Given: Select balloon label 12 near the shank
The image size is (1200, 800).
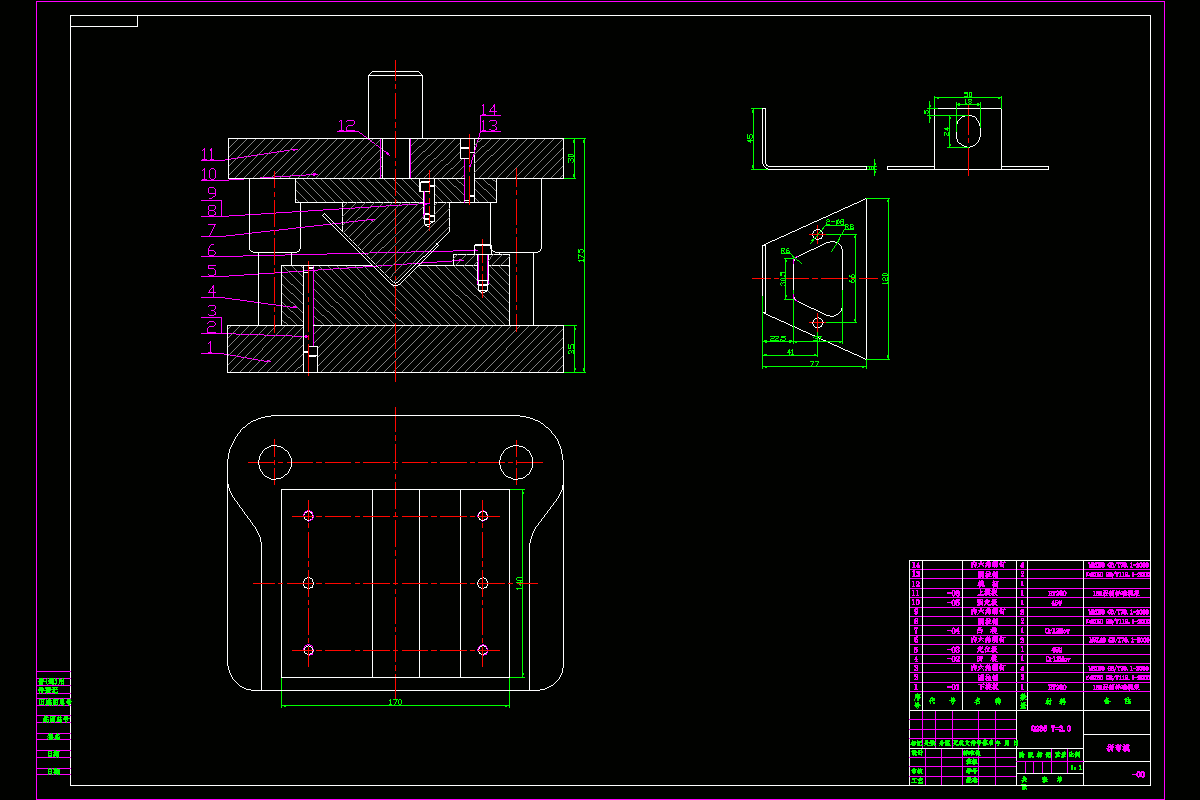Looking at the screenshot, I should point(347,126).
